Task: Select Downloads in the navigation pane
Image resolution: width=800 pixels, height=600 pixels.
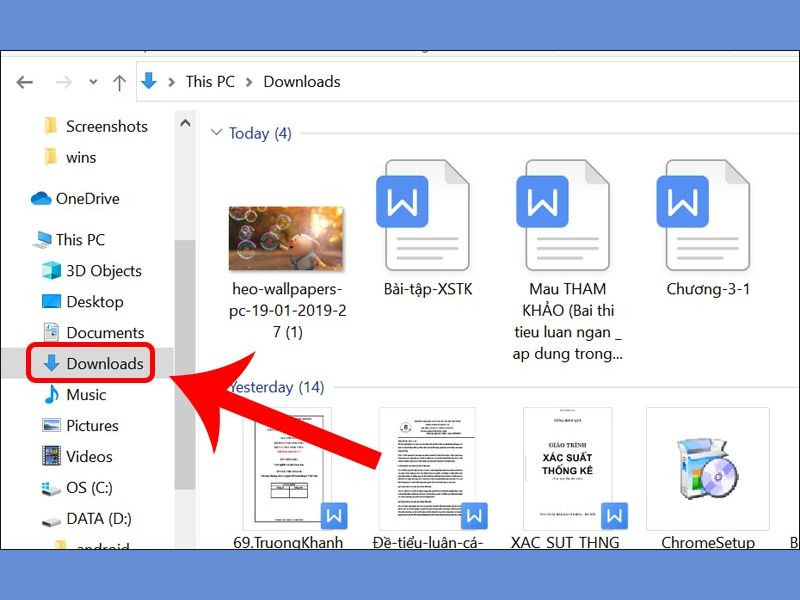Action: 92,363
